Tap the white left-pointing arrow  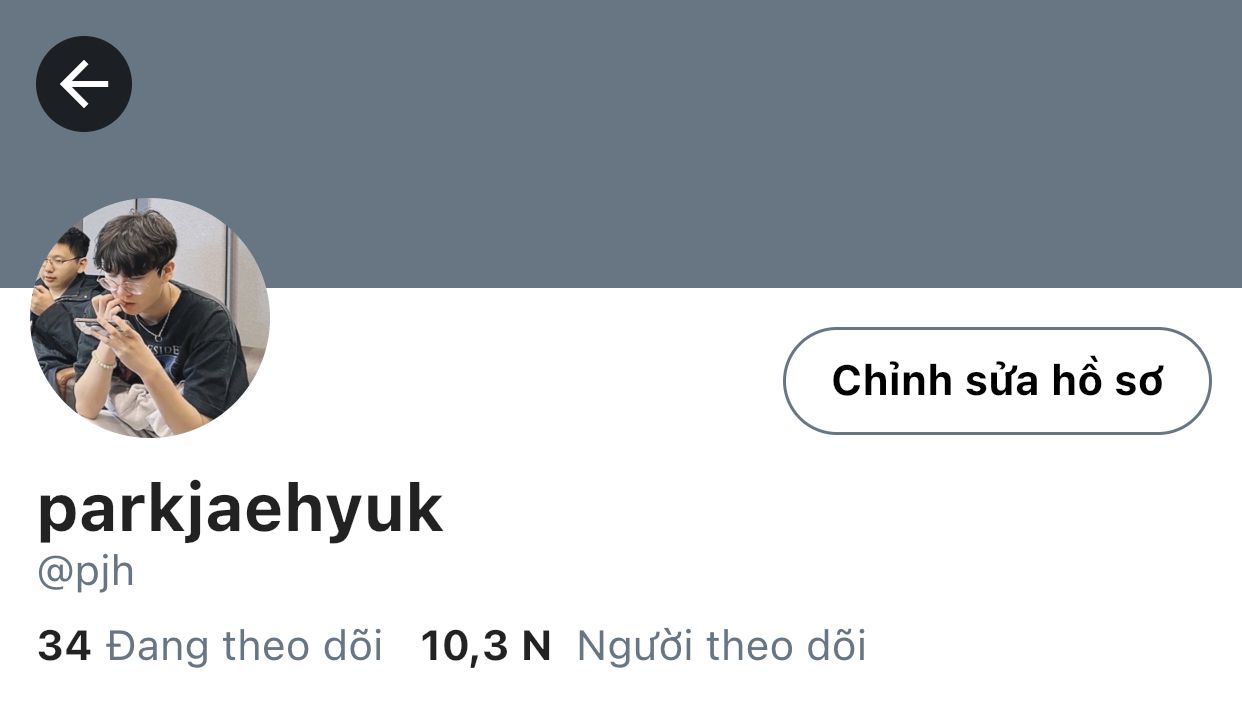[x=84, y=84]
